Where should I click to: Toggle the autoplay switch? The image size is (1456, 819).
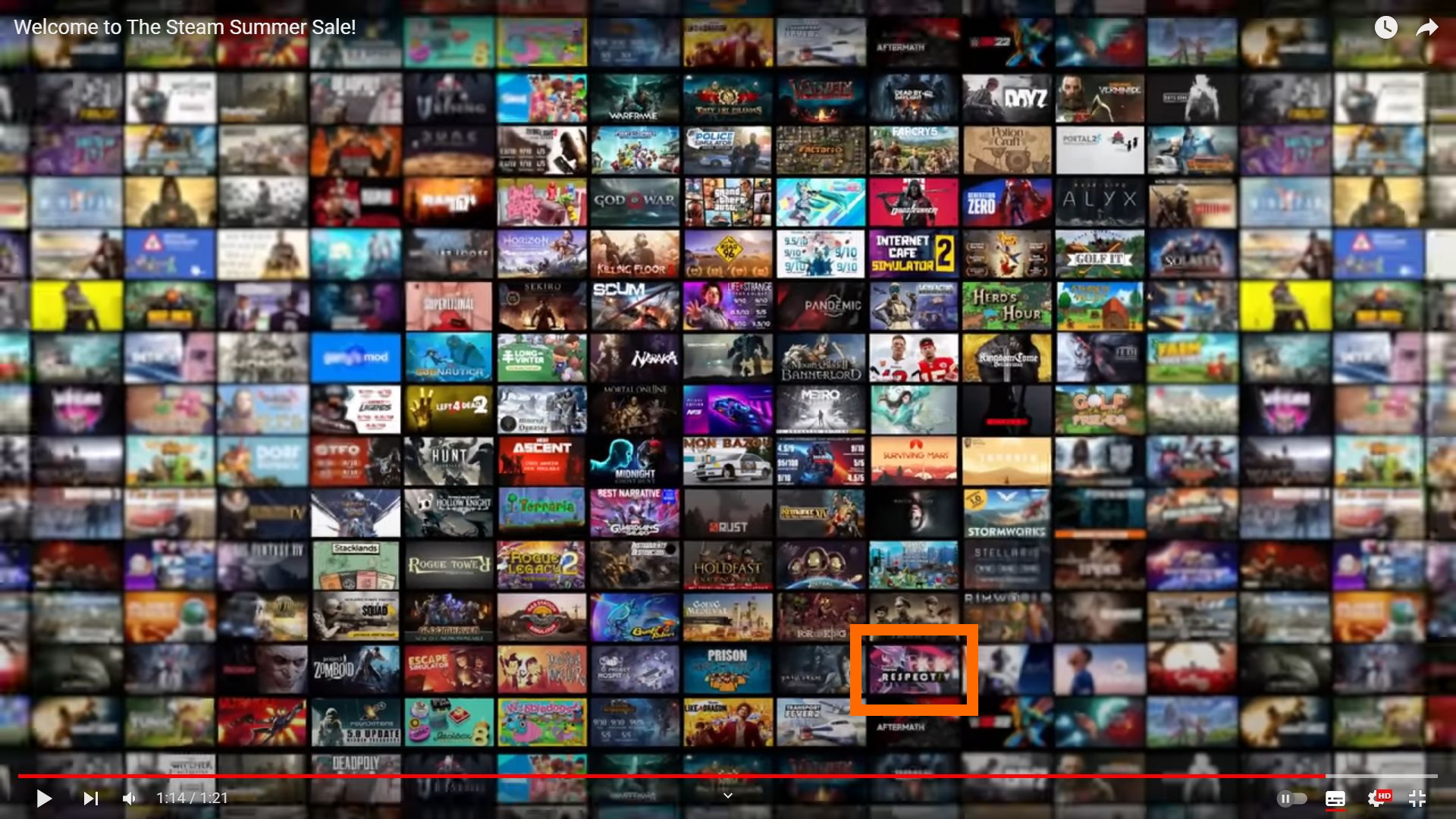[1291, 799]
